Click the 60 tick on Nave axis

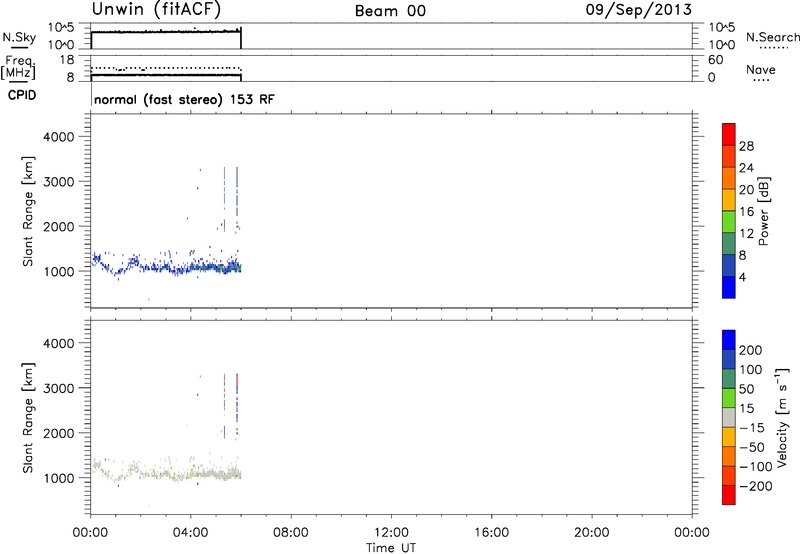[x=715, y=60]
